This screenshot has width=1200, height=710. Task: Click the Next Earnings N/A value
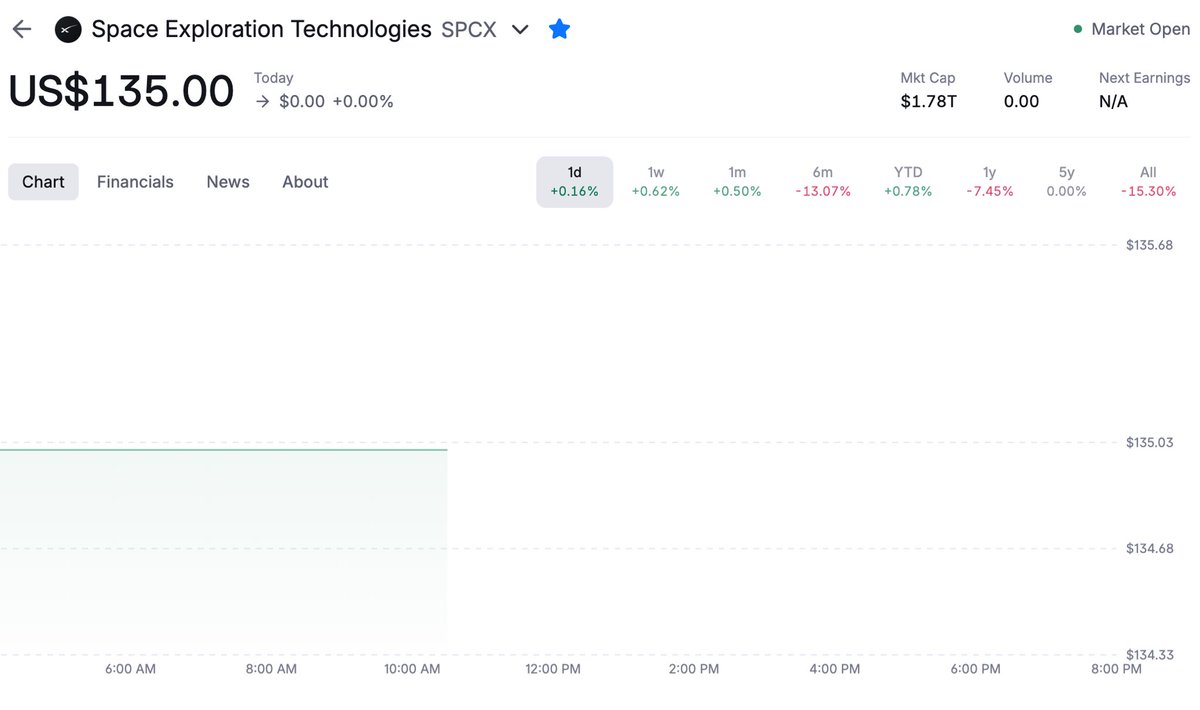pos(1113,101)
